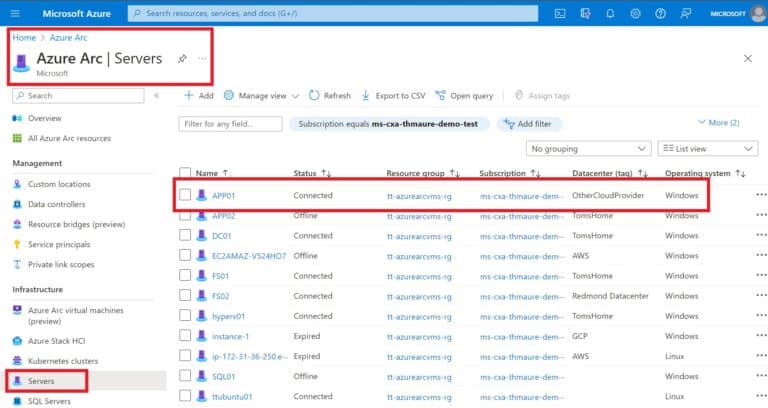Open portal settings gear

click(x=635, y=14)
